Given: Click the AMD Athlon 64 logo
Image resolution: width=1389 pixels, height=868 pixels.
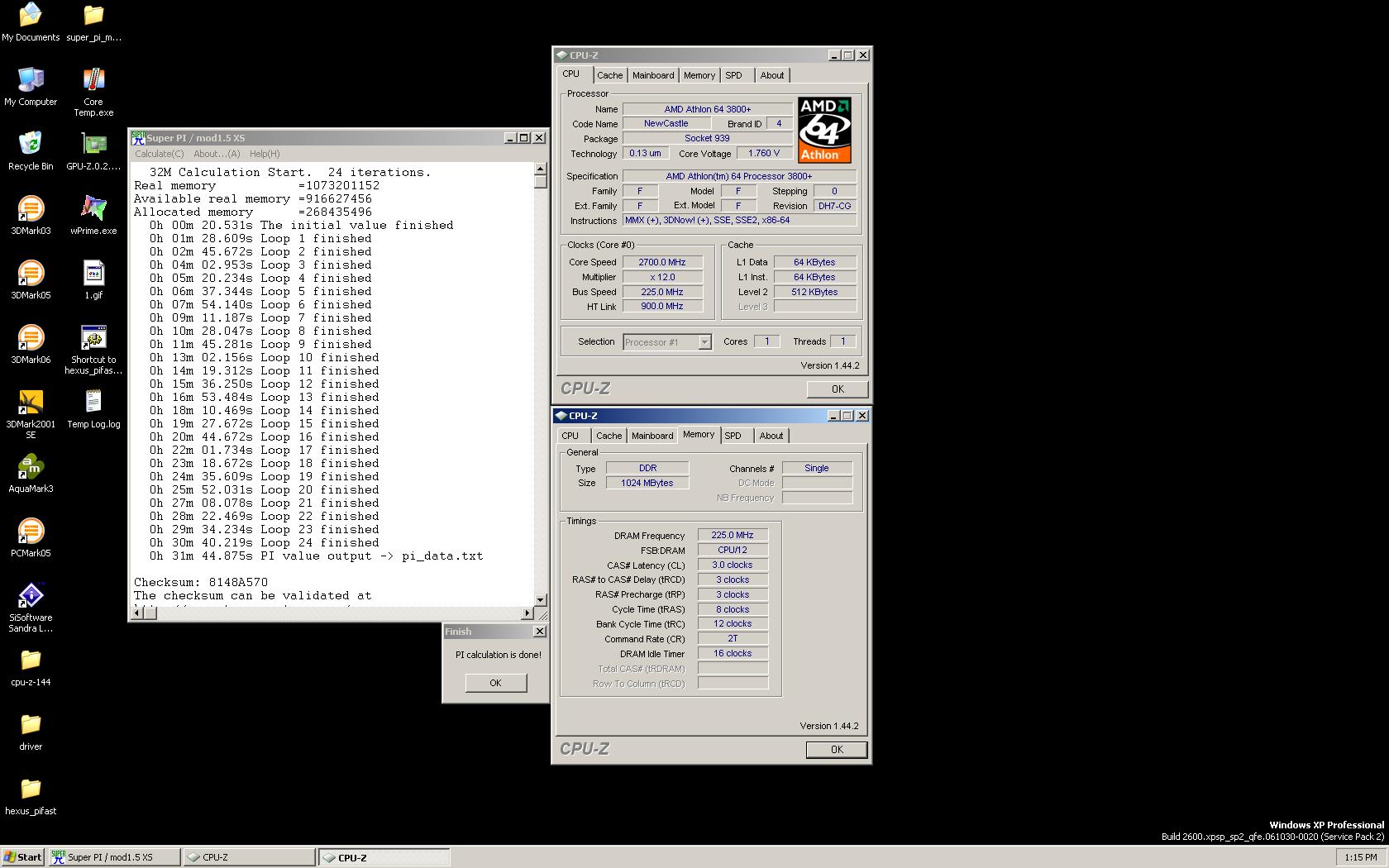Looking at the screenshot, I should click(824, 130).
